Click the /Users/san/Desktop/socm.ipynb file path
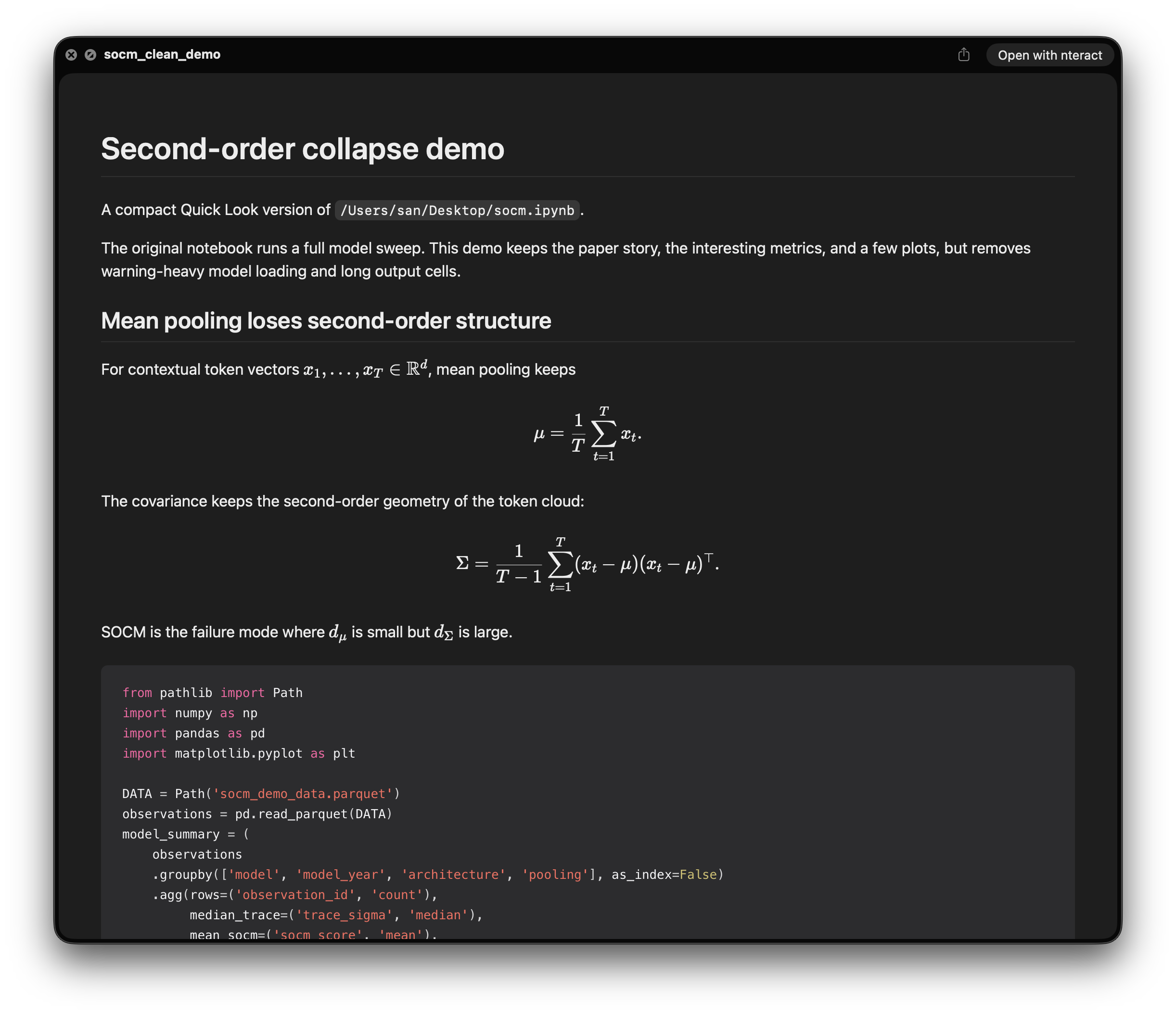This screenshot has height=1015, width=1176. coord(457,211)
